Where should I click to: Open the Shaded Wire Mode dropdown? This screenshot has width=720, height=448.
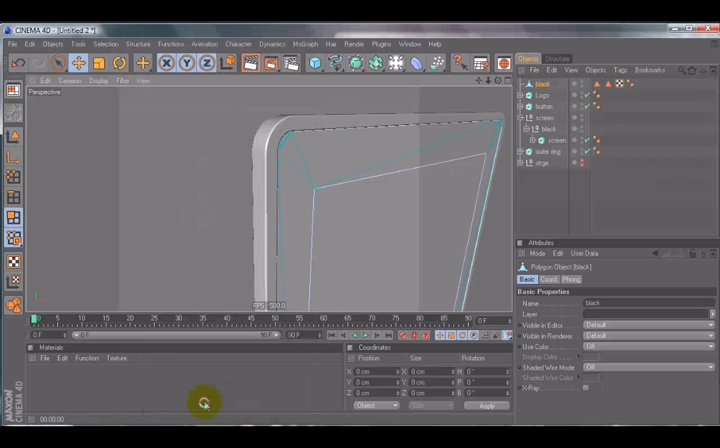[x=649, y=367]
